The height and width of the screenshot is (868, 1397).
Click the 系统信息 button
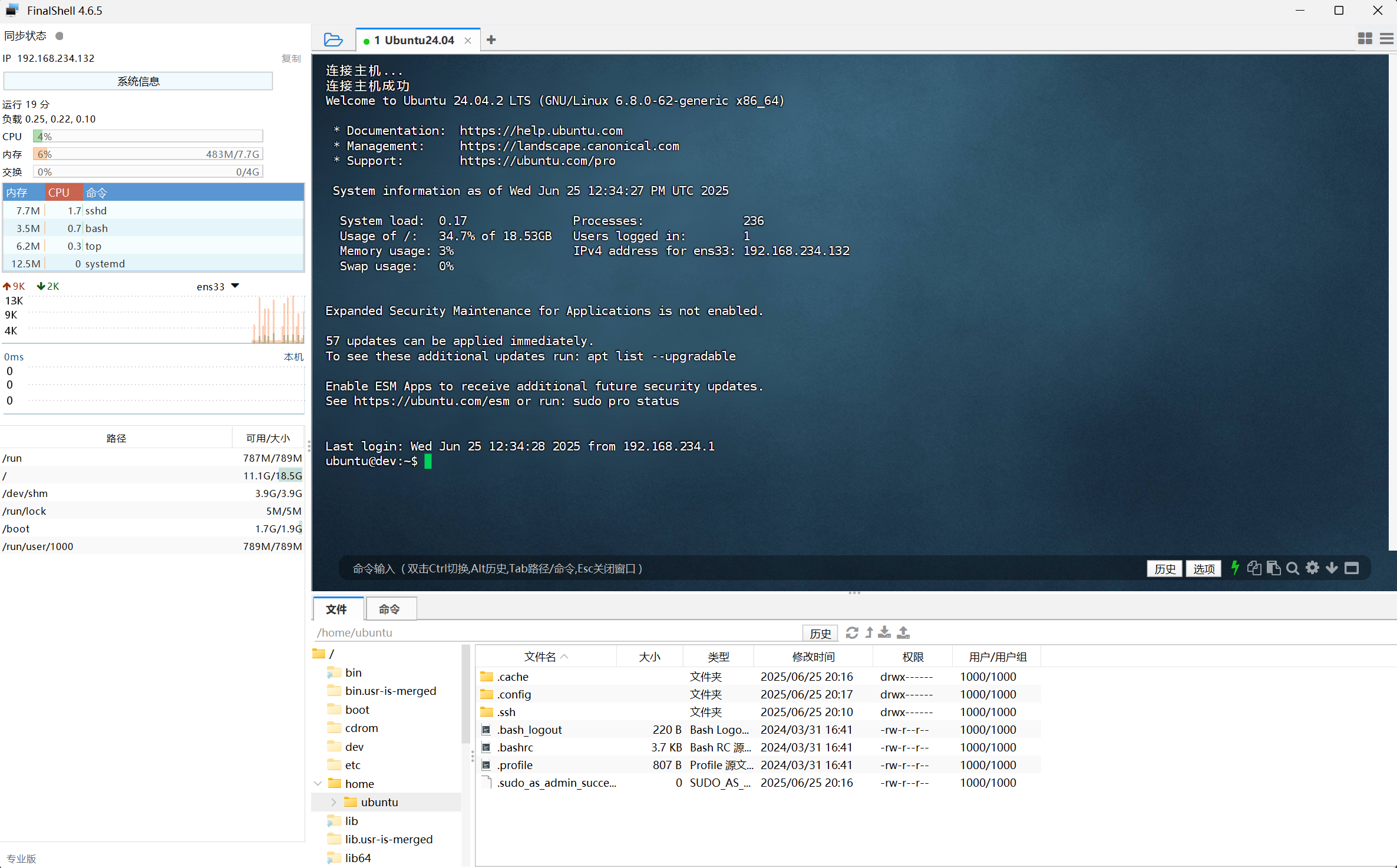click(x=138, y=81)
